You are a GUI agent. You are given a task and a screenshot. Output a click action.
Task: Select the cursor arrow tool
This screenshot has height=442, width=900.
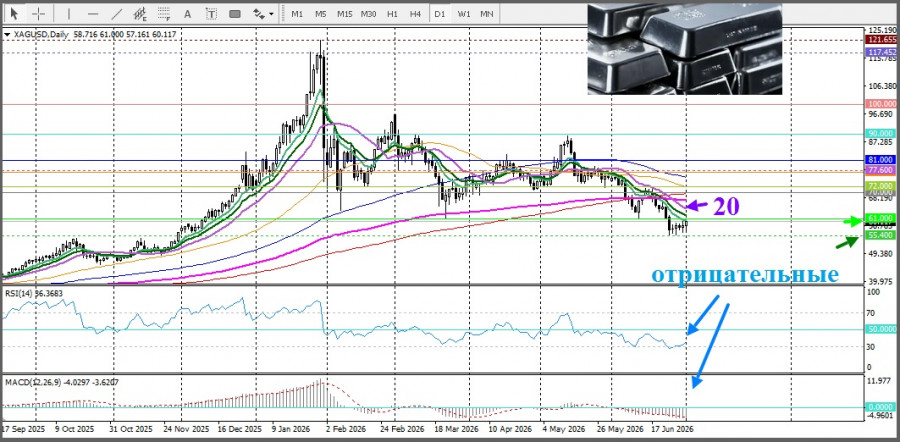pyautogui.click(x=15, y=13)
